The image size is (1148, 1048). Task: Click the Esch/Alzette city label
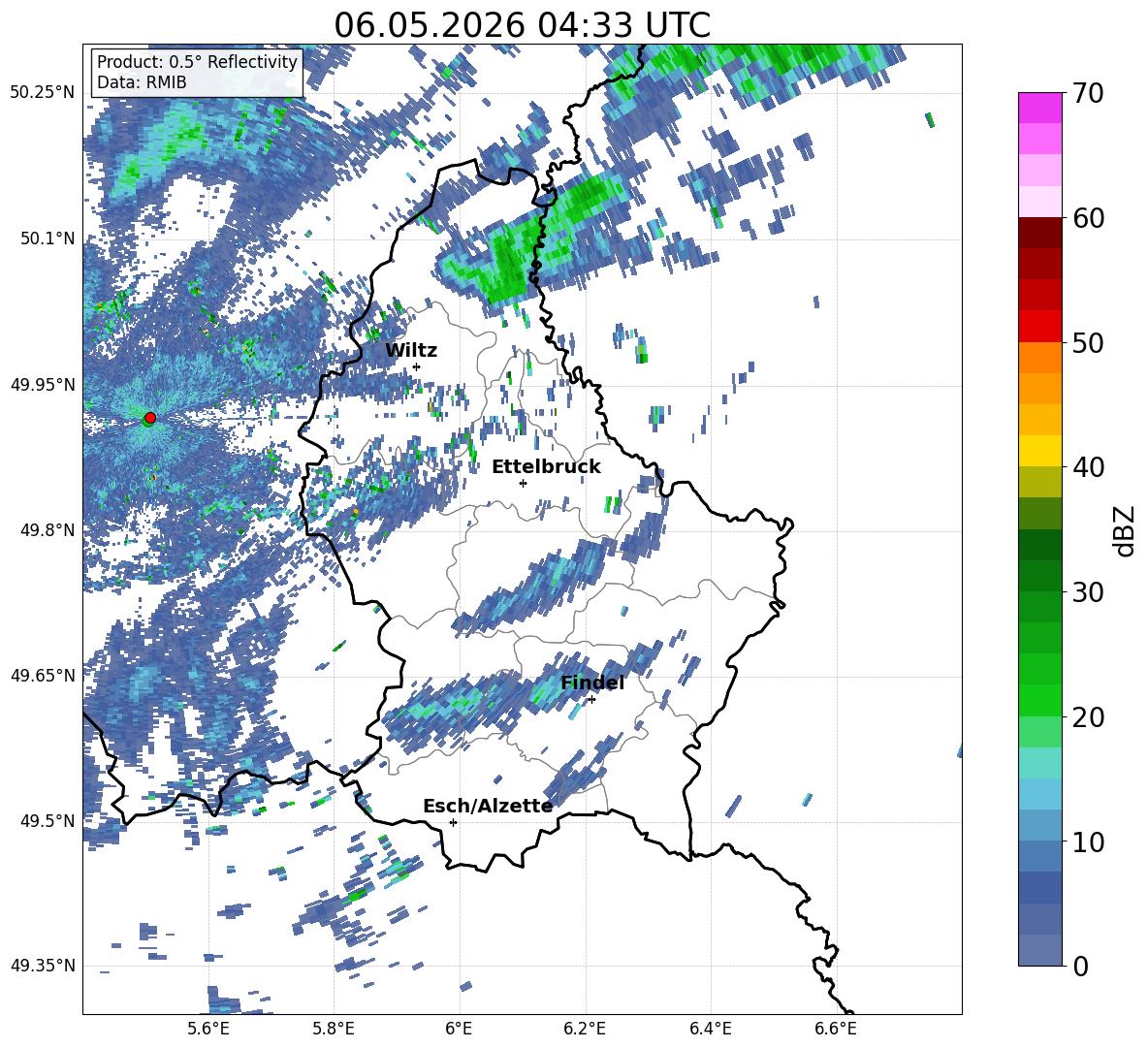tap(488, 806)
